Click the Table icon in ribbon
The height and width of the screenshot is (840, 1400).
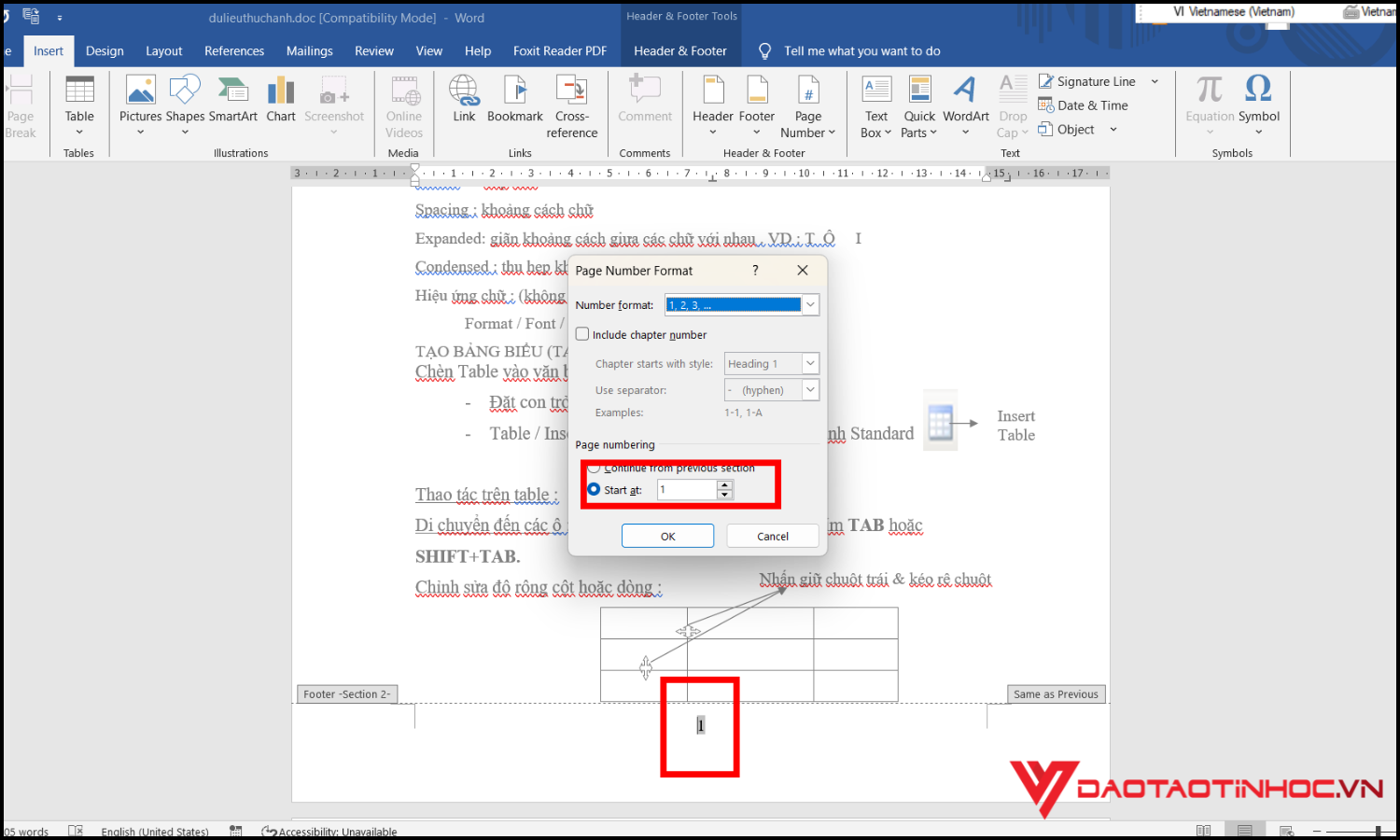(79, 91)
